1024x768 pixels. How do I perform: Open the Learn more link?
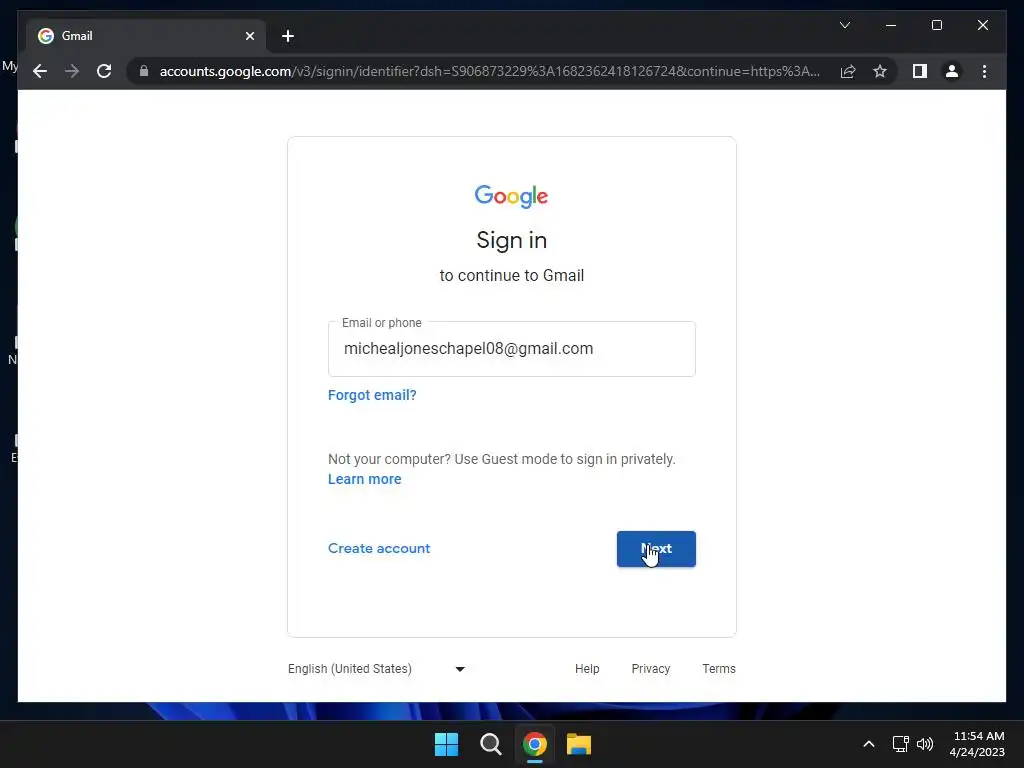point(364,479)
